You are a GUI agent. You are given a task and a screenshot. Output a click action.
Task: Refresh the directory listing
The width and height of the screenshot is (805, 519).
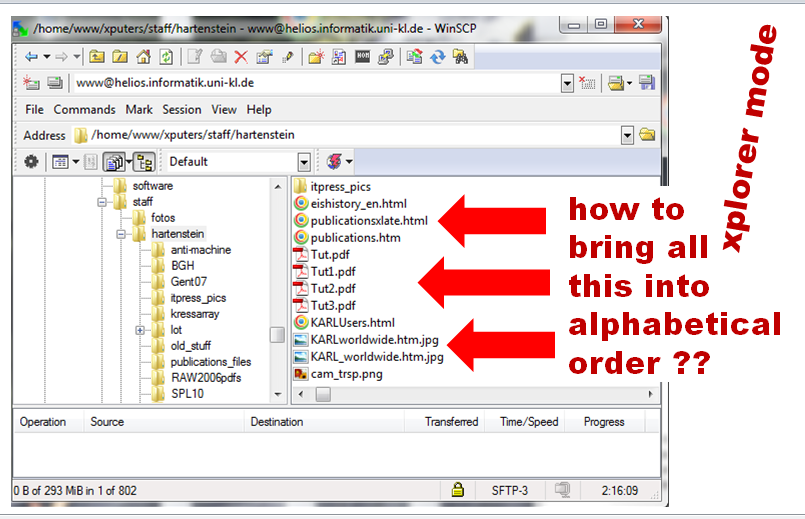coord(165,57)
